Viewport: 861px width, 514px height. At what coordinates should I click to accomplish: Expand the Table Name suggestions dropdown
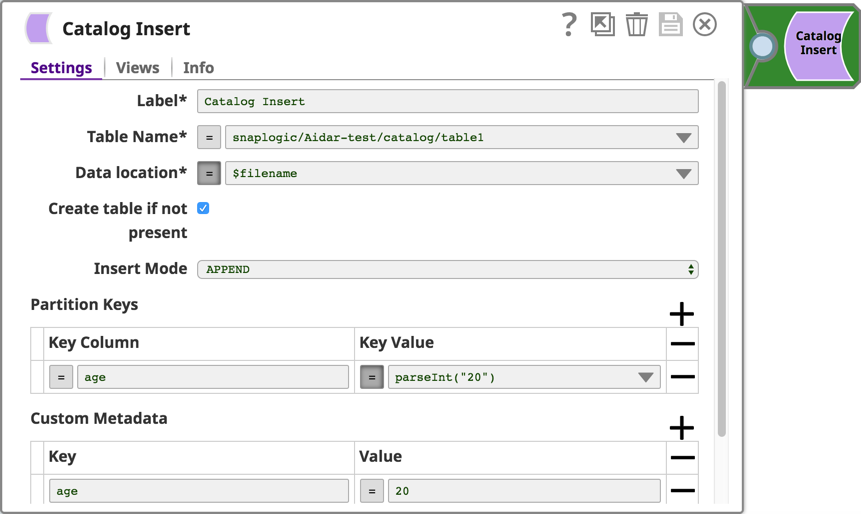(683, 138)
